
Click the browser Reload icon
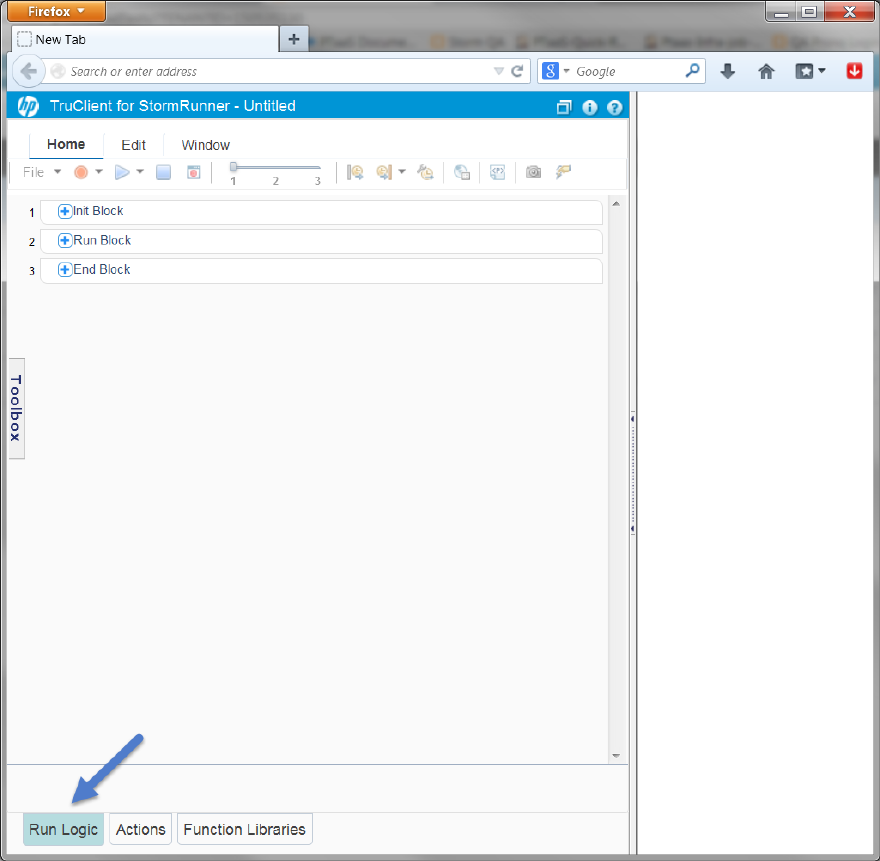point(517,71)
